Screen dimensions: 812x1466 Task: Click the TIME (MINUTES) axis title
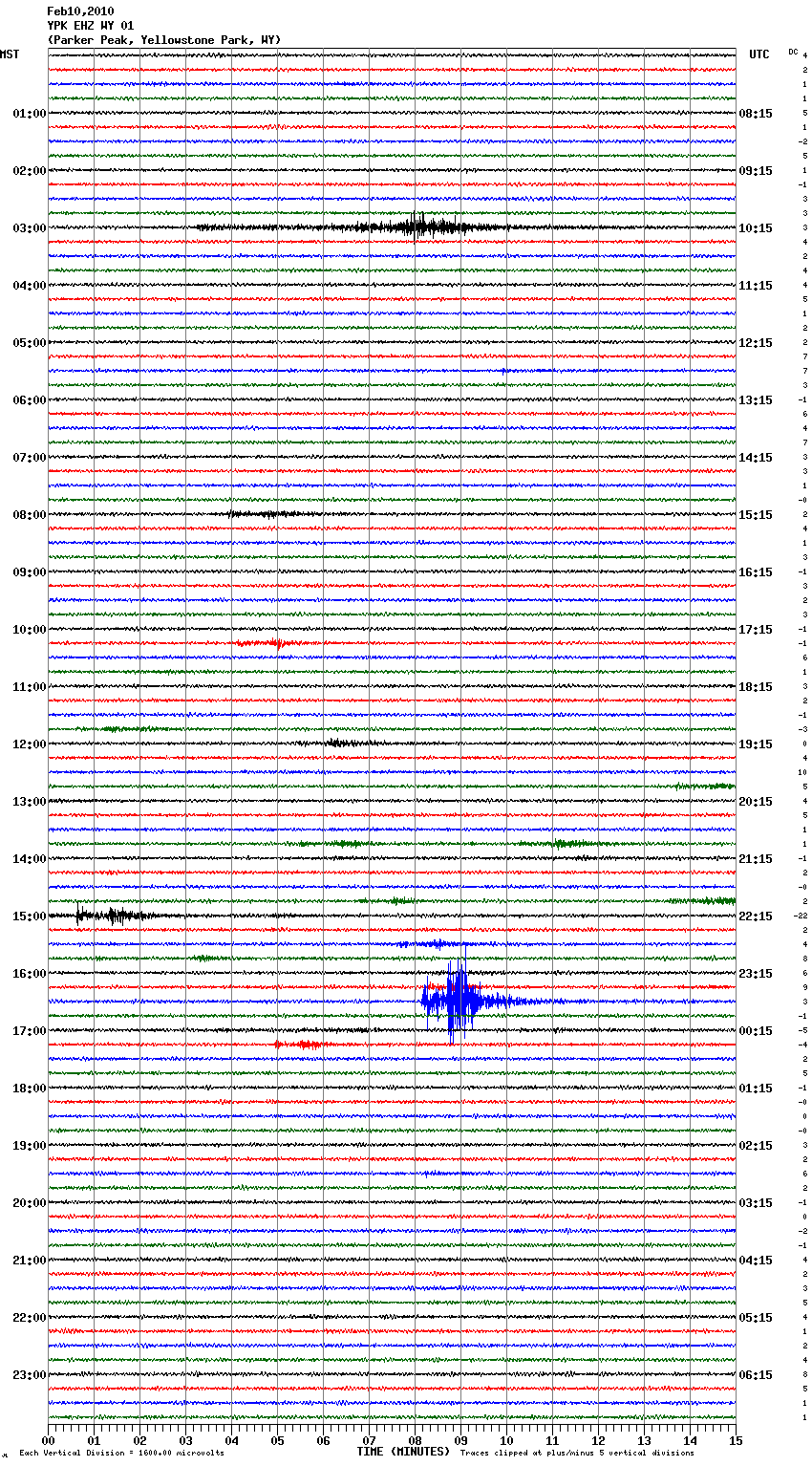403,1452
